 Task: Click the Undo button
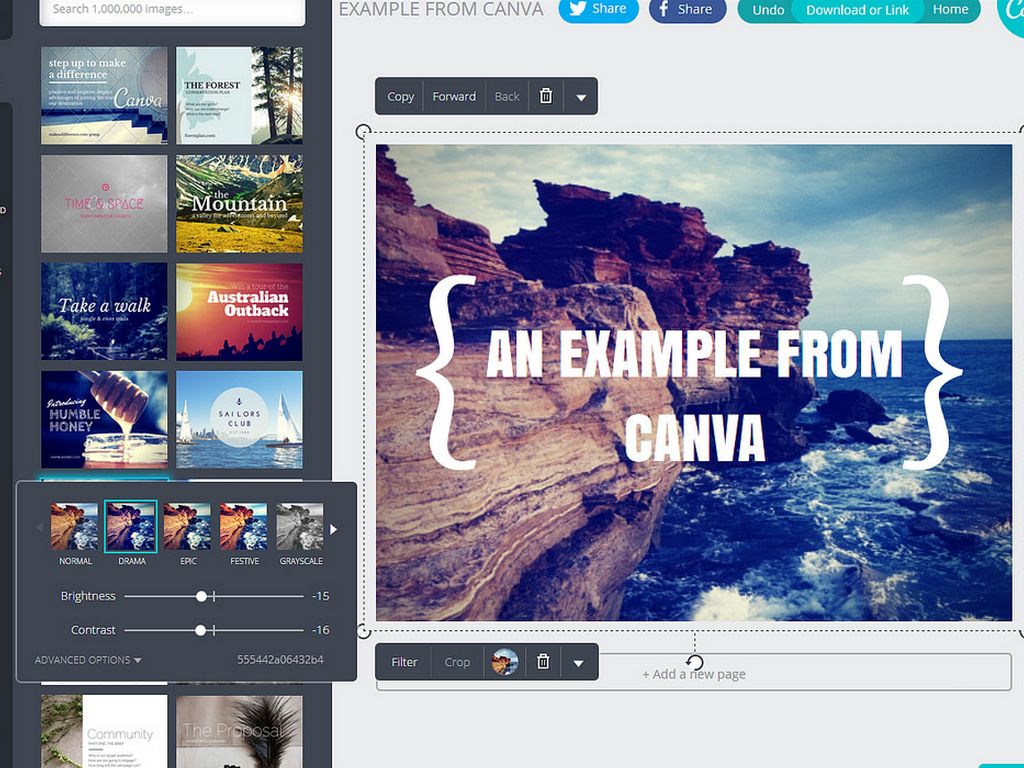tap(768, 10)
